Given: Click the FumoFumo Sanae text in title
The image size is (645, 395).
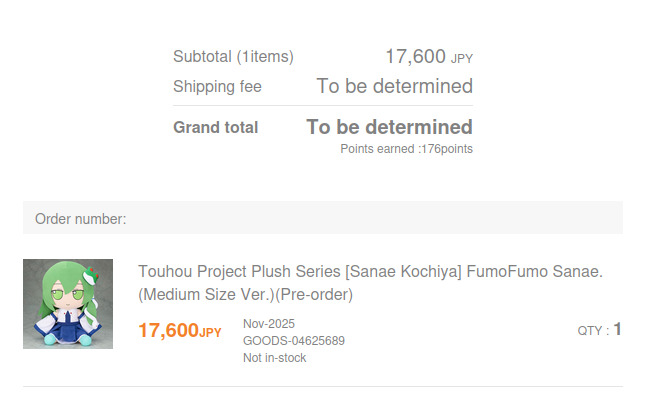Looking at the screenshot, I should 535,272.
